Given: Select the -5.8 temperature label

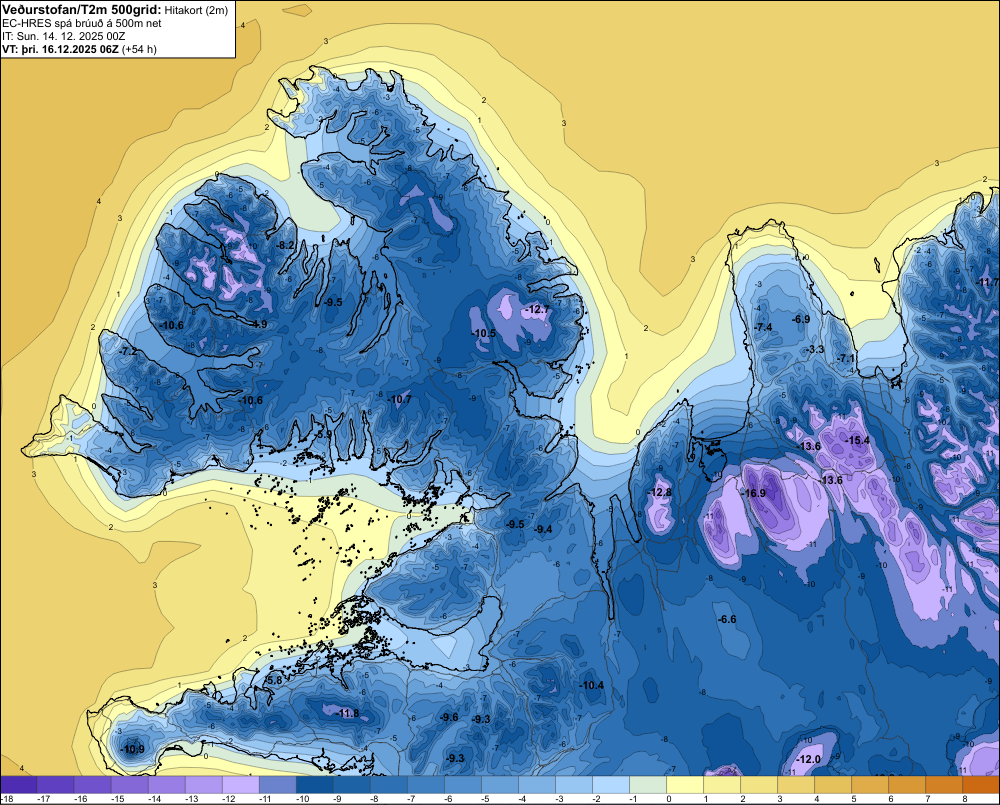Looking at the screenshot, I should [273, 681].
